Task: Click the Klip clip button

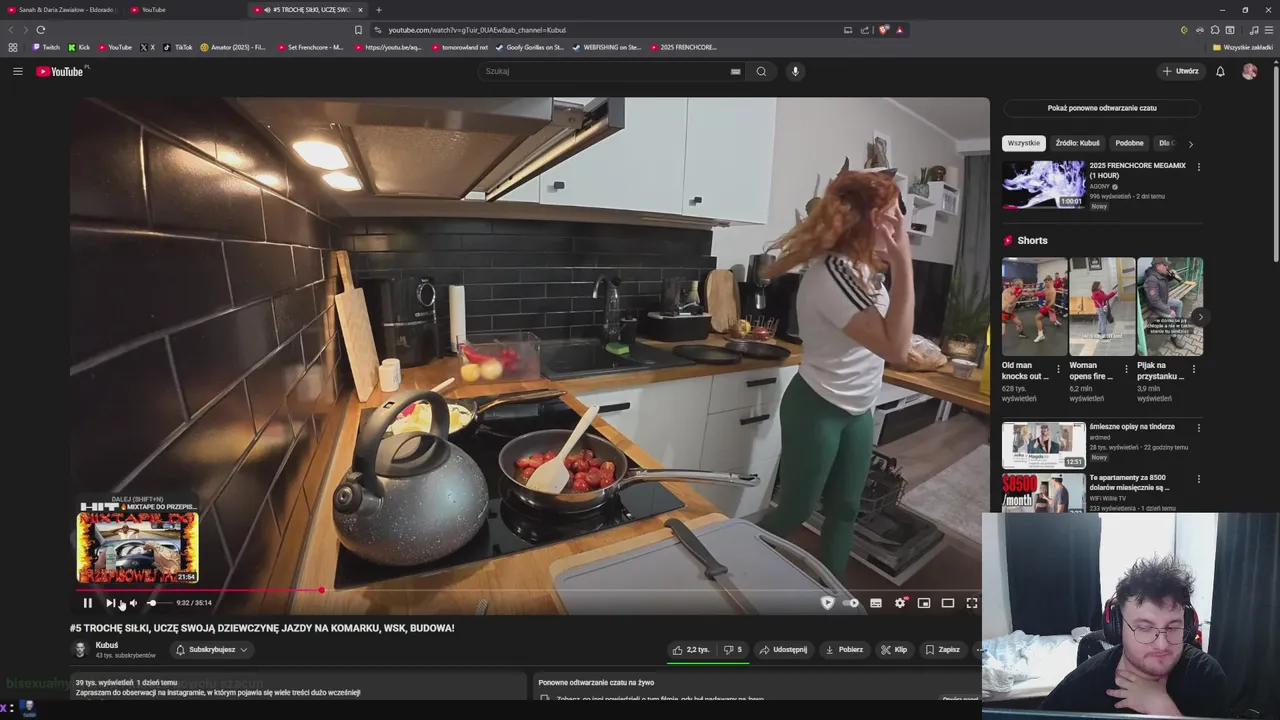Action: [894, 649]
